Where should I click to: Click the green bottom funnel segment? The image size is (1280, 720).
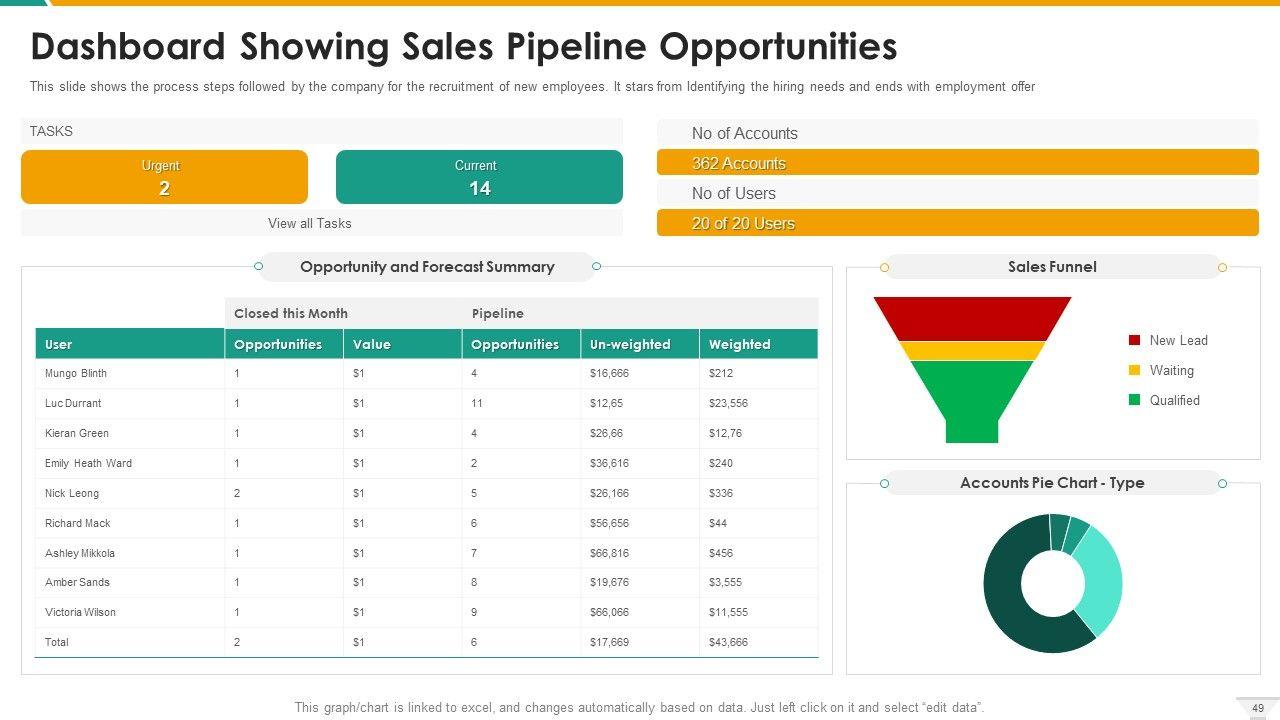(x=972, y=395)
